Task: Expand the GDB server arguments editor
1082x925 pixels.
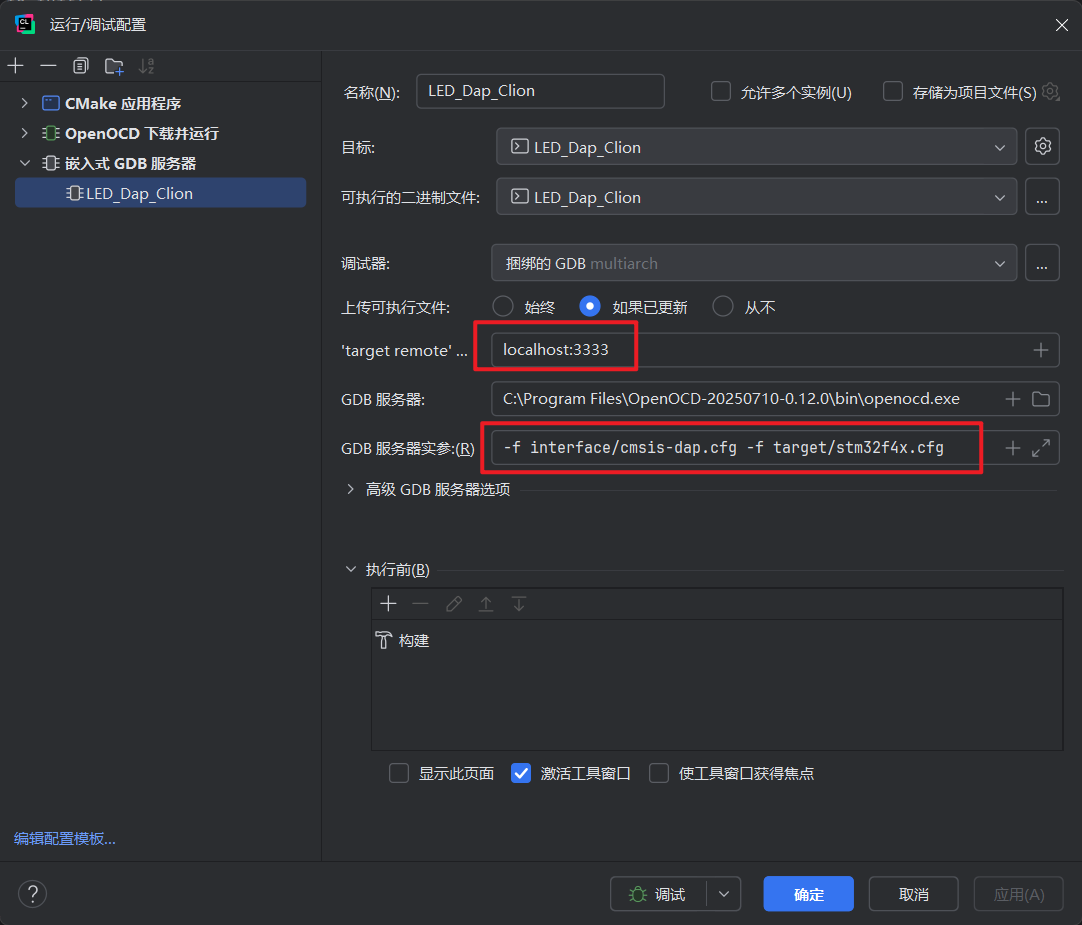Action: pos(1041,448)
